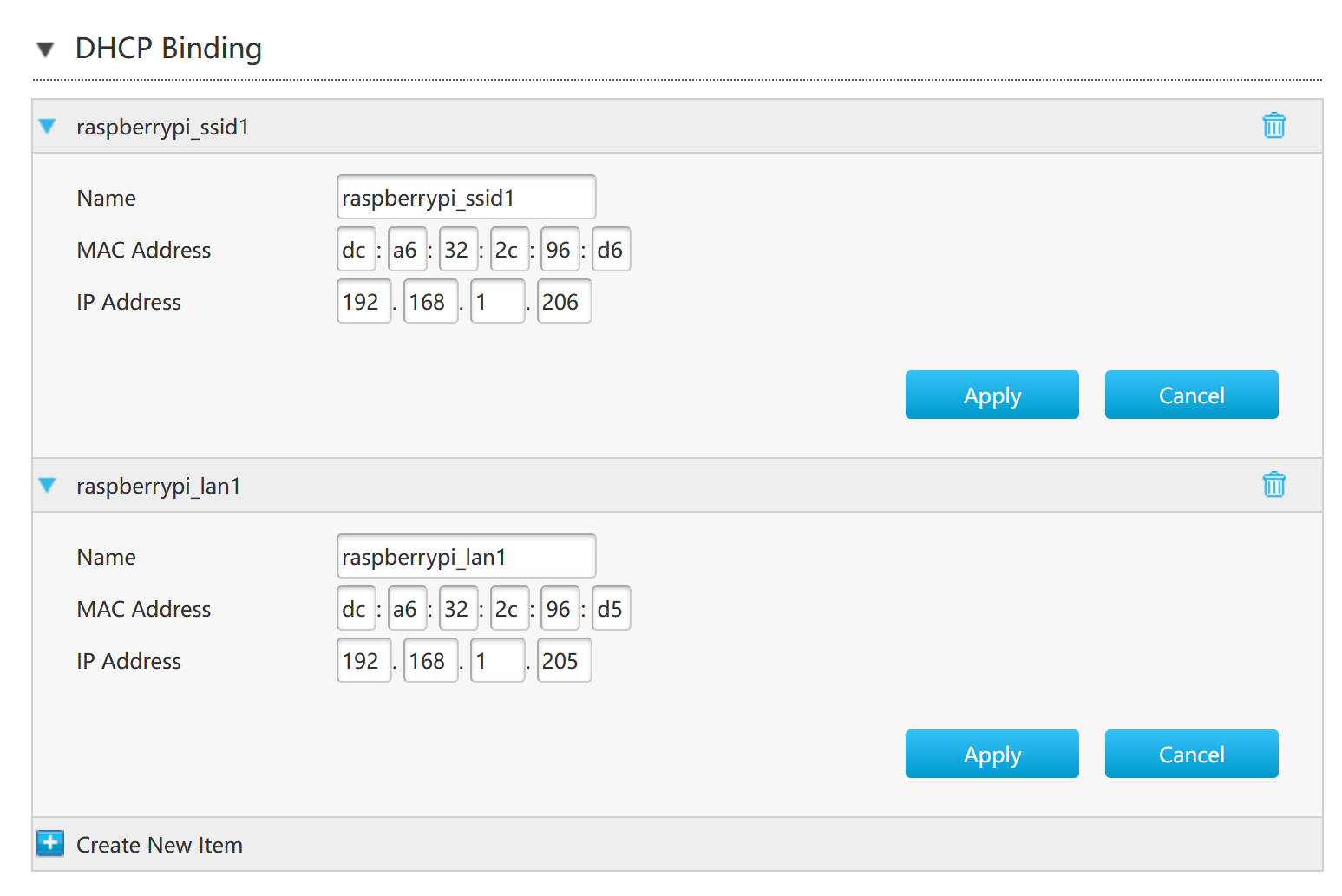The width and height of the screenshot is (1342, 896).
Task: Cancel changes for raspberrypi_ssid1
Action: click(1191, 396)
